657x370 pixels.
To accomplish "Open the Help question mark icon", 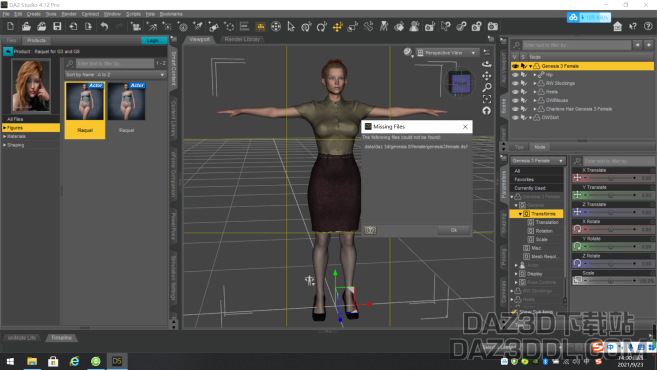I will [x=648, y=26].
